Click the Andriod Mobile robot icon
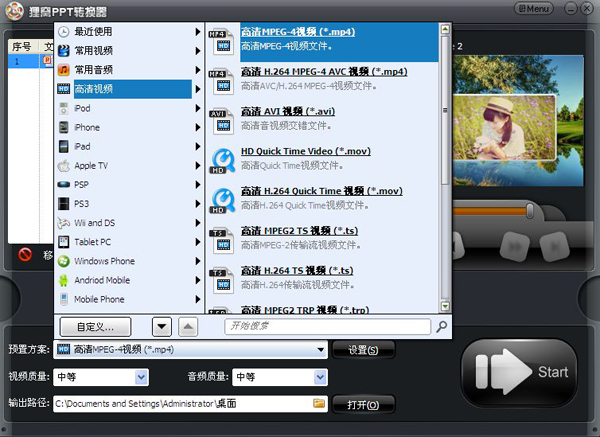The image size is (600, 437). pyautogui.click(x=64, y=280)
